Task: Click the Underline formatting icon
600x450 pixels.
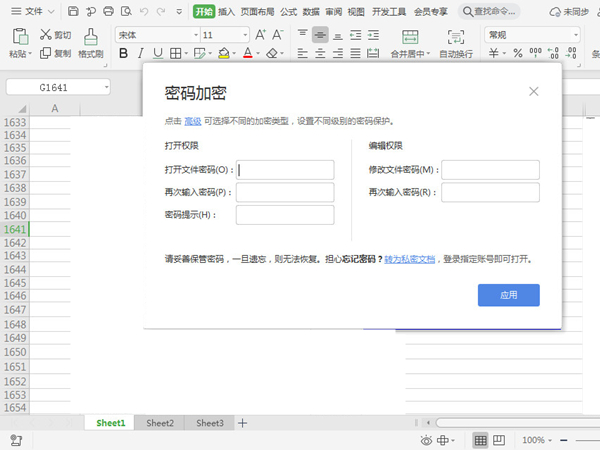Action: point(157,54)
